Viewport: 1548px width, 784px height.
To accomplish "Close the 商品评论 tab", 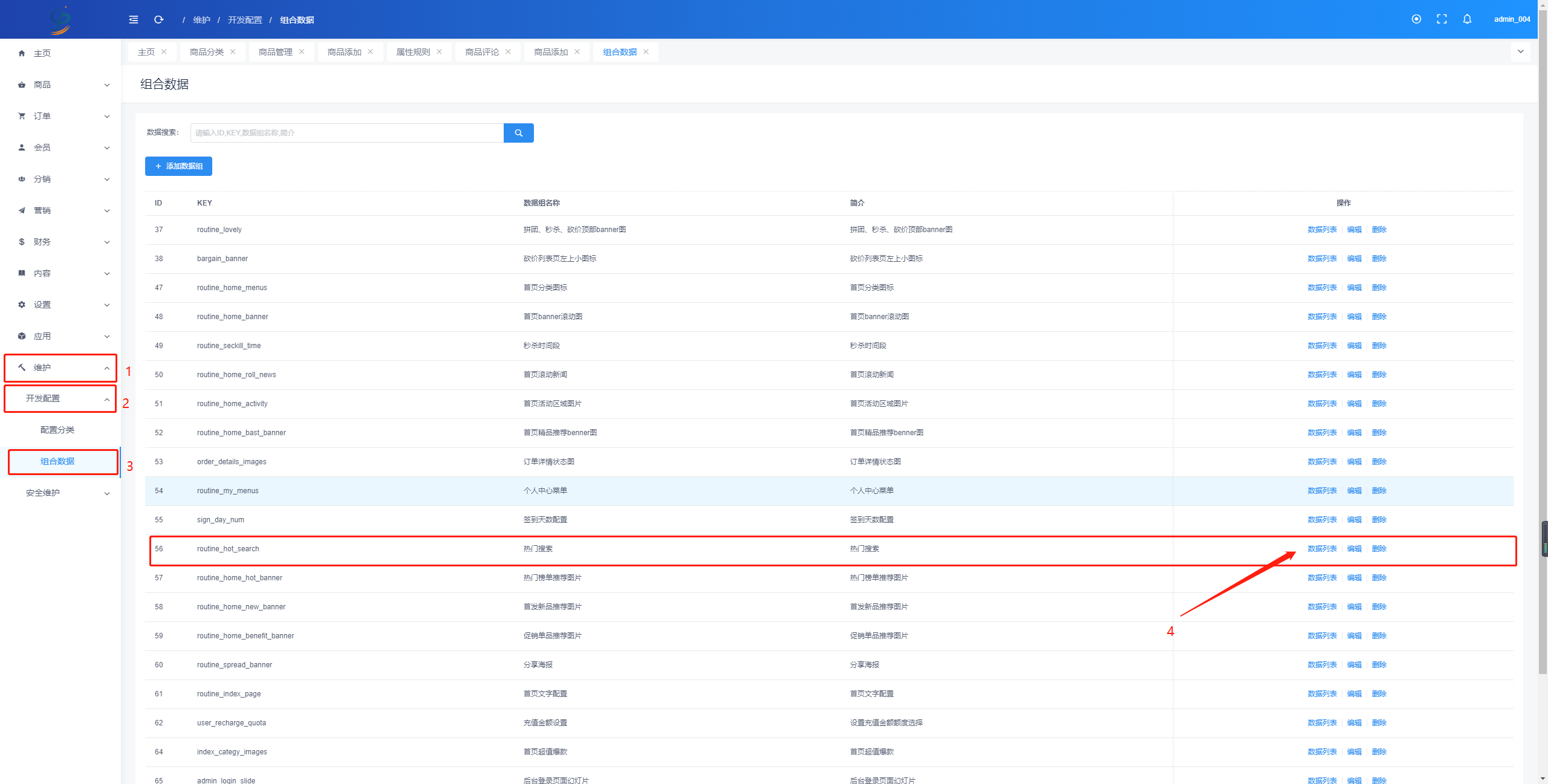I will click(509, 51).
